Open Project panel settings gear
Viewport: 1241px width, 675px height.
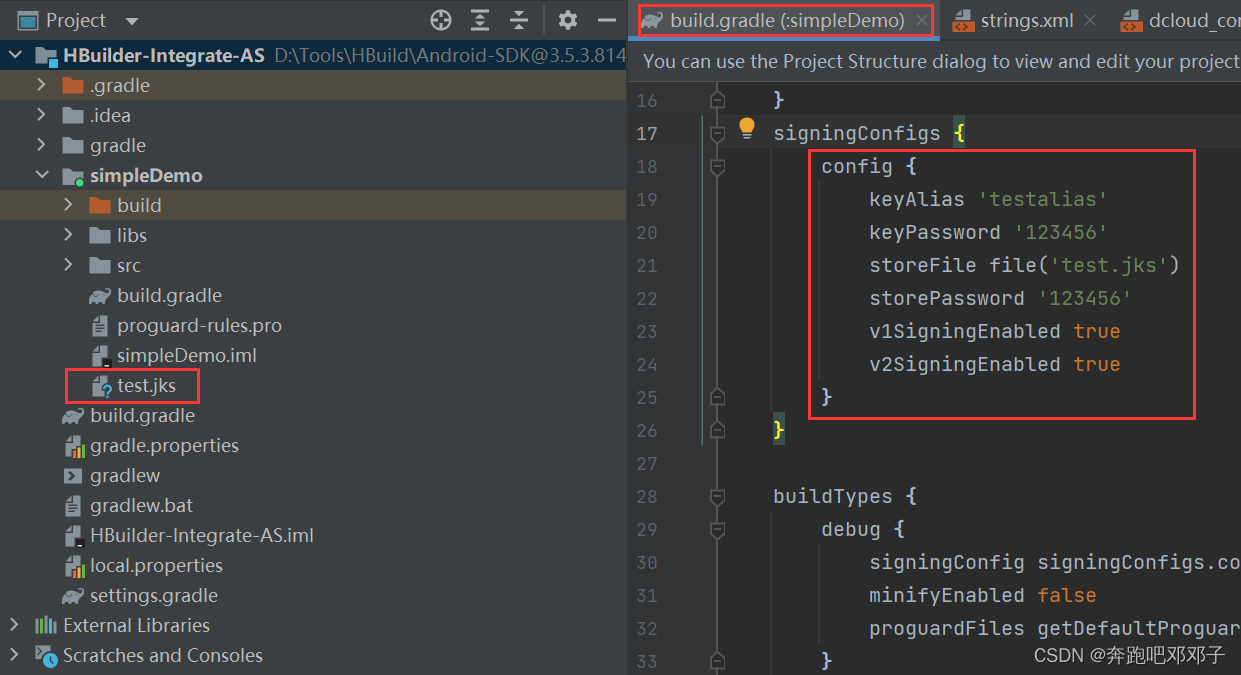[x=568, y=20]
